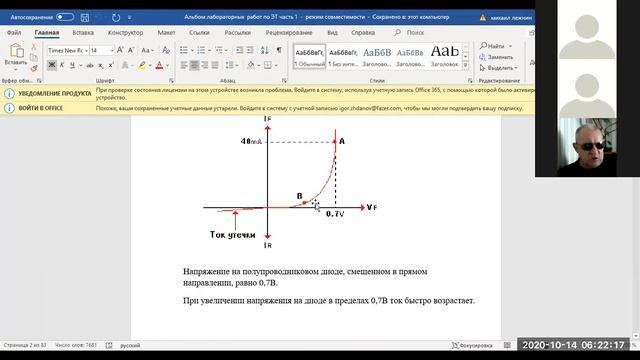
Task: Click the Decrease indent icon
Action: 240,50
